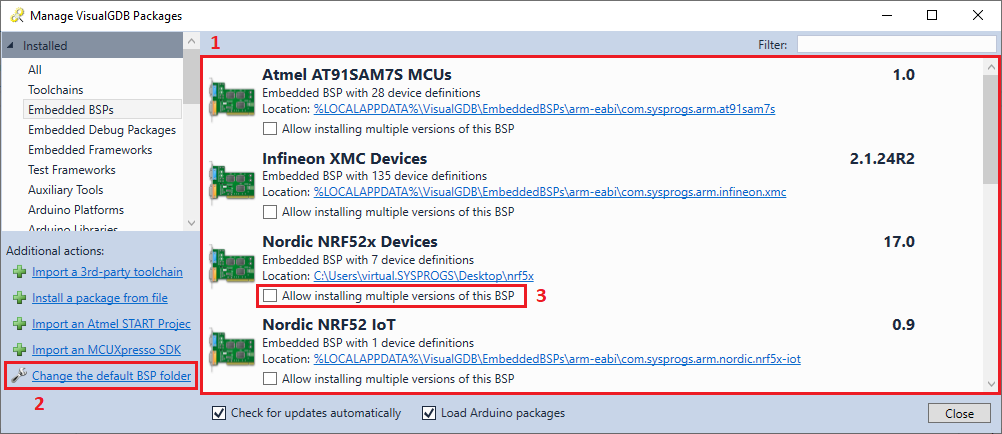Select Toolchains in the category list
This screenshot has width=1002, height=434.
pyautogui.click(x=56, y=90)
